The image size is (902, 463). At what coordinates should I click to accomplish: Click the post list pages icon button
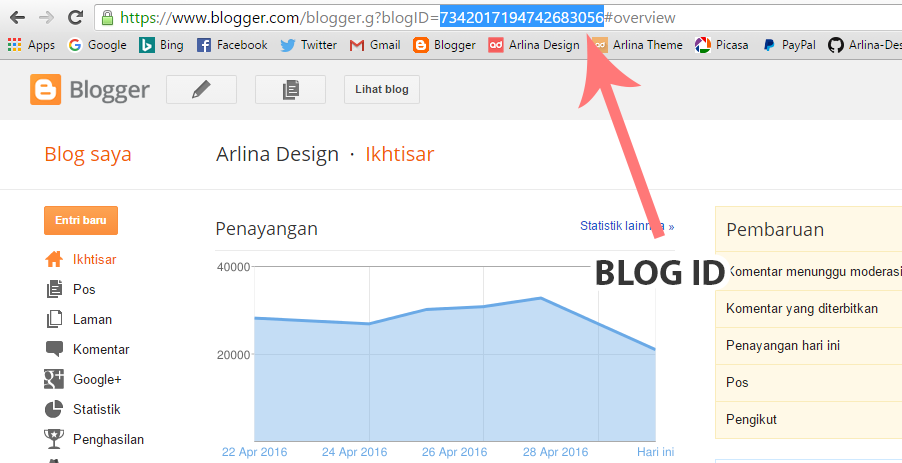click(291, 90)
